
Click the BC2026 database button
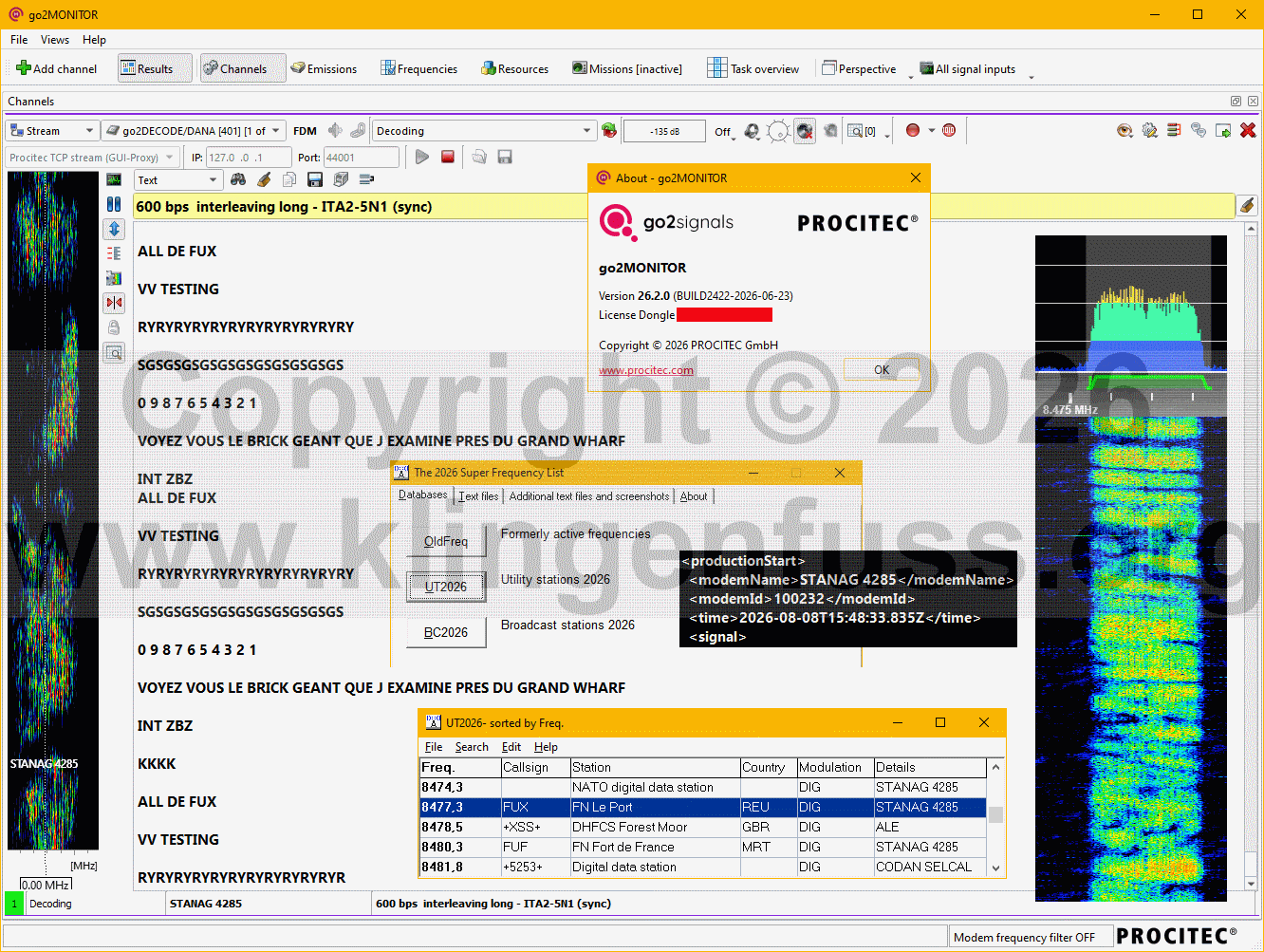tap(446, 632)
